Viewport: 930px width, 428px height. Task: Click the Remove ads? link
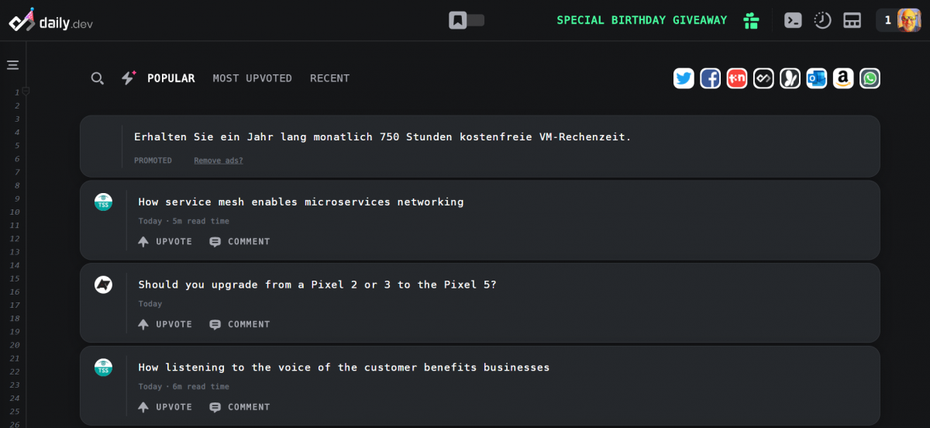coord(218,160)
